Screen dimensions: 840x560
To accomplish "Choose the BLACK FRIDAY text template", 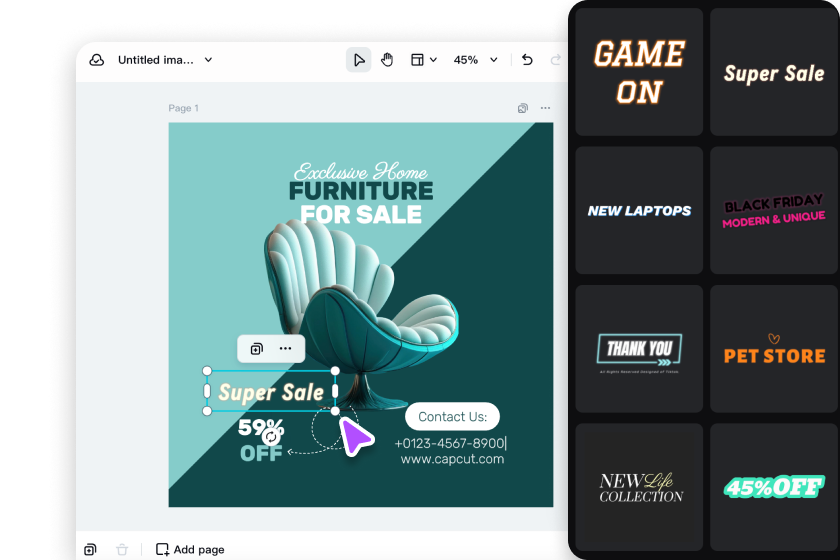I will tap(774, 211).
